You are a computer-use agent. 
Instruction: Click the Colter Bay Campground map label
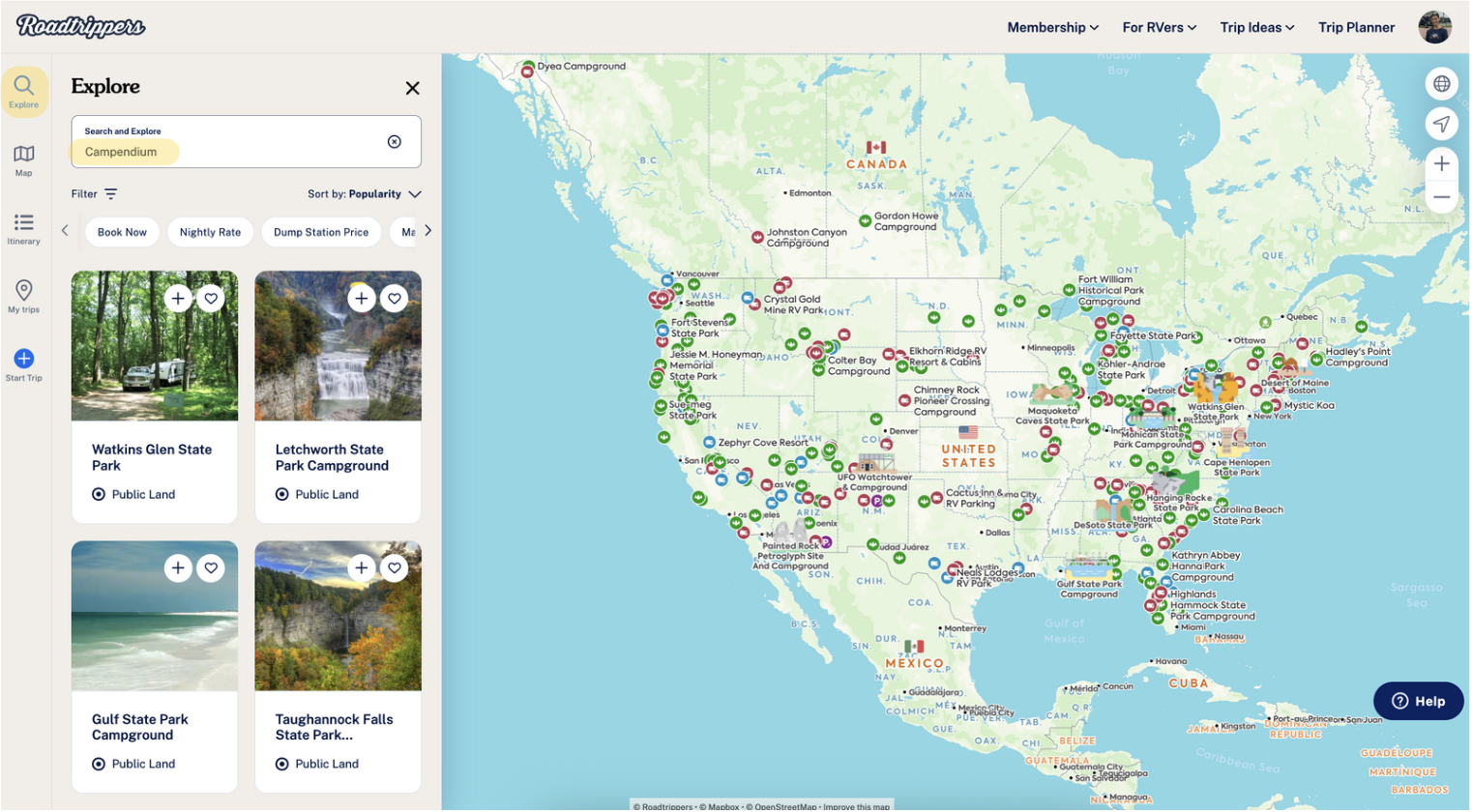click(x=859, y=365)
